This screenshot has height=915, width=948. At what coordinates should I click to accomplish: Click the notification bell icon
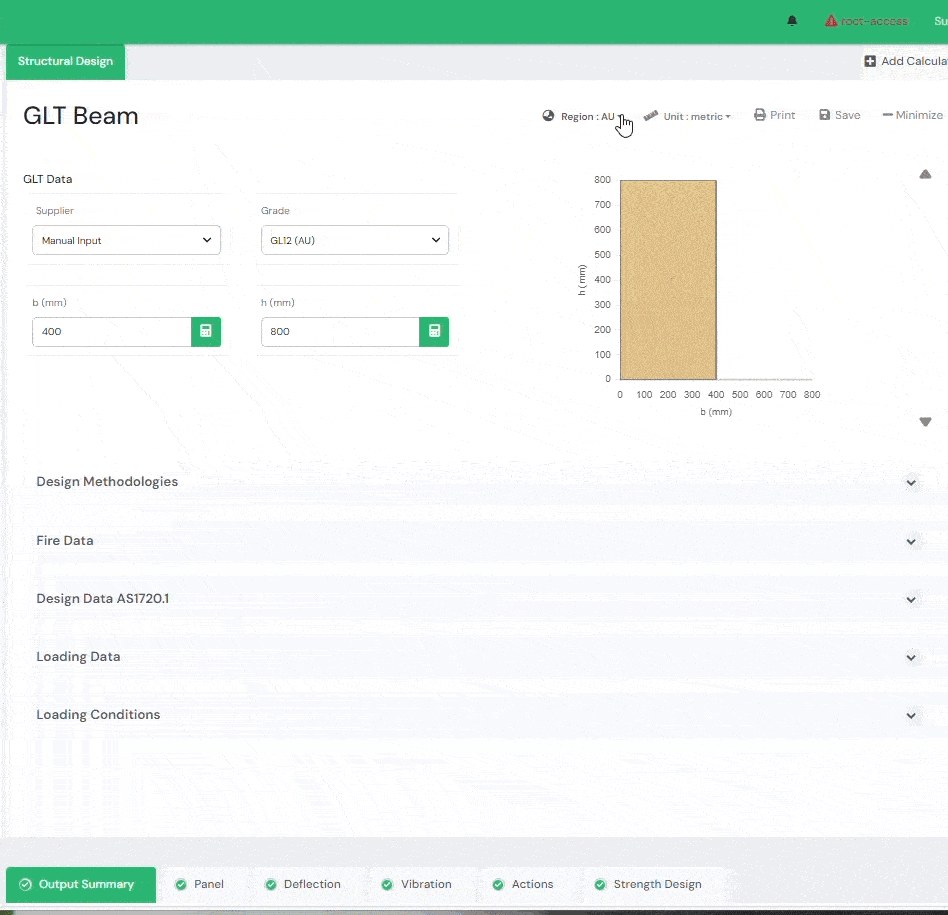pyautogui.click(x=792, y=21)
